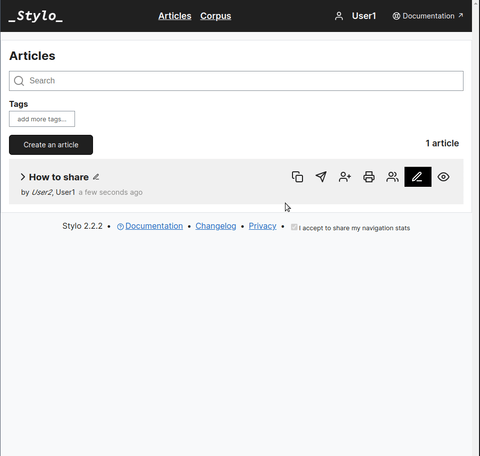Click Create an article button
Viewport: 480px width, 456px height.
pyautogui.click(x=51, y=145)
